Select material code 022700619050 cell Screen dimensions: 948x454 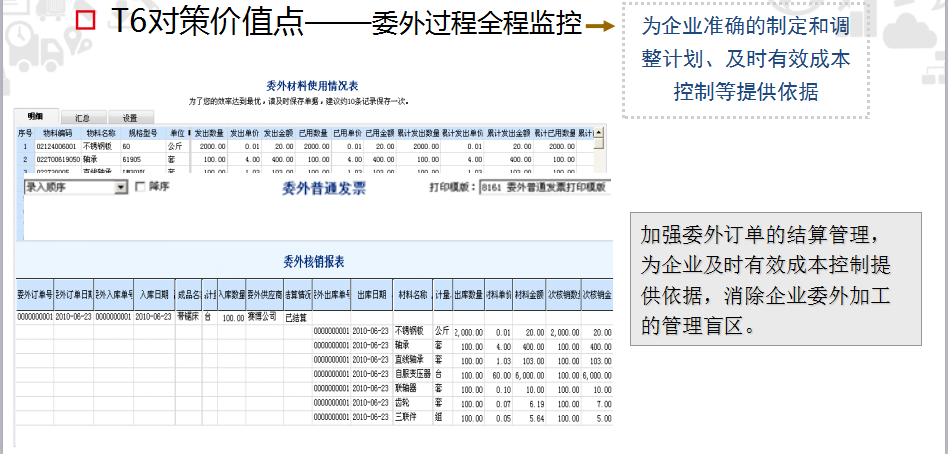pyautogui.click(x=57, y=160)
